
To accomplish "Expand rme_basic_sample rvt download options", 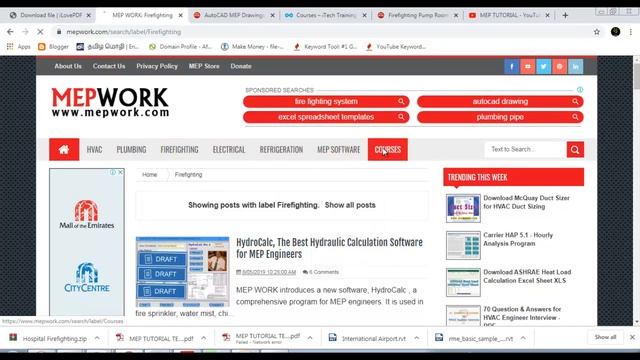I will (523, 338).
